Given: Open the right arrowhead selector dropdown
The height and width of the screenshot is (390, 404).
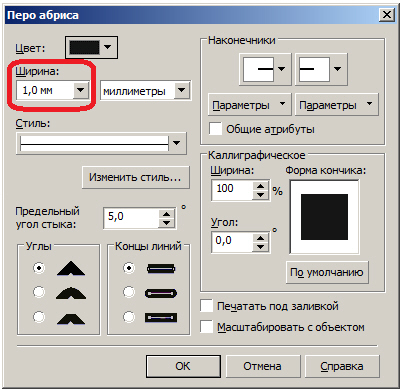Looking at the screenshot, I should coord(338,69).
